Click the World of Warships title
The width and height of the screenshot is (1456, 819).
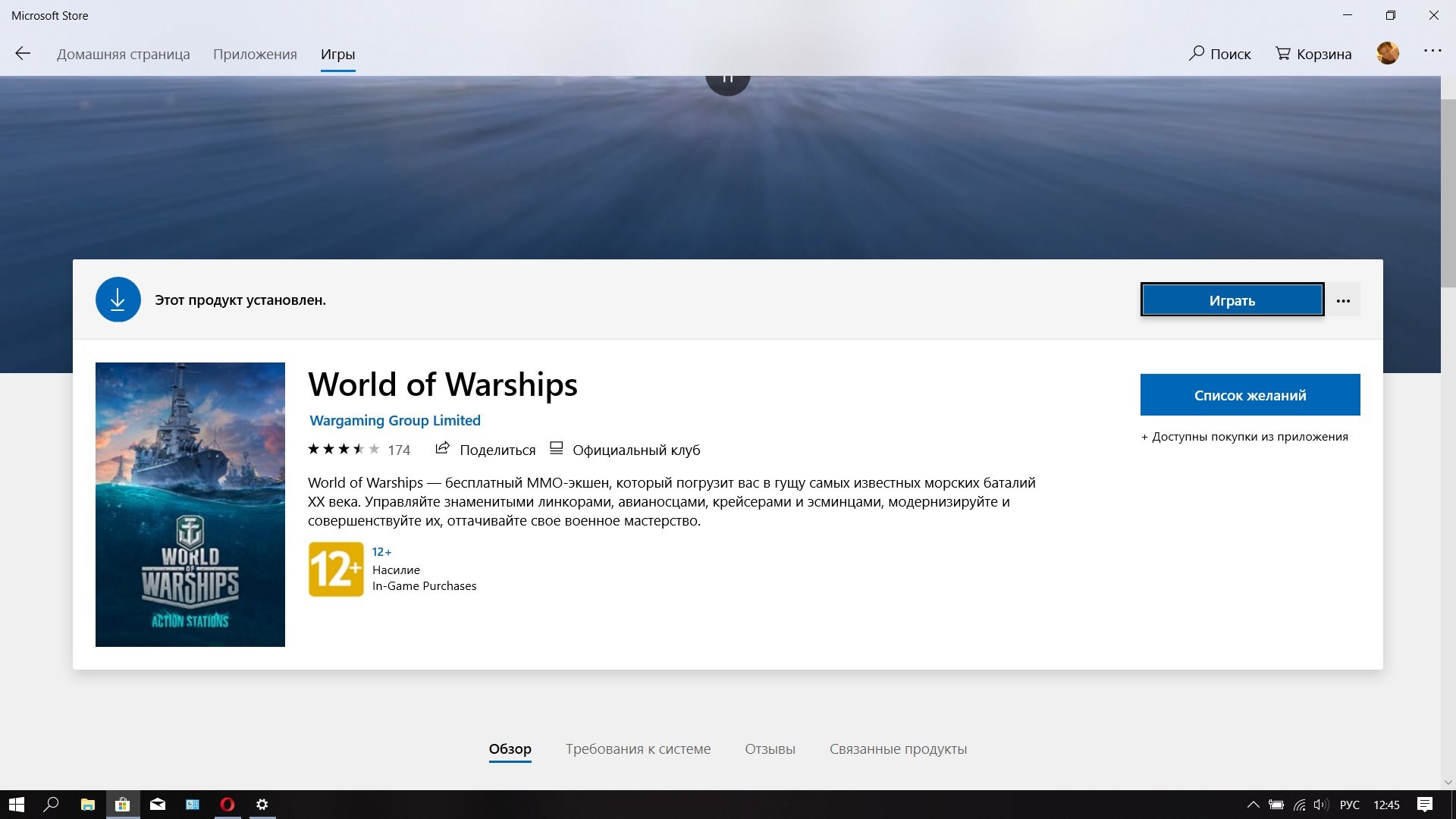[443, 384]
